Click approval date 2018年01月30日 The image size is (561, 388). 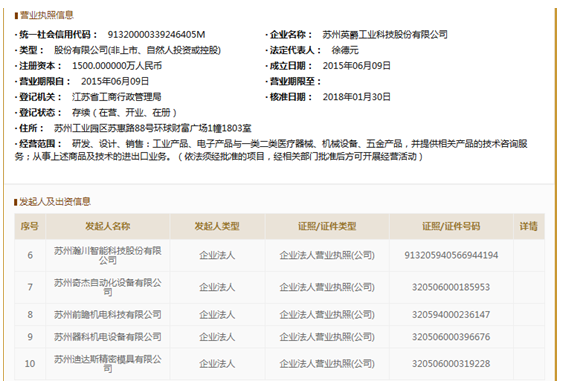[x=357, y=97]
